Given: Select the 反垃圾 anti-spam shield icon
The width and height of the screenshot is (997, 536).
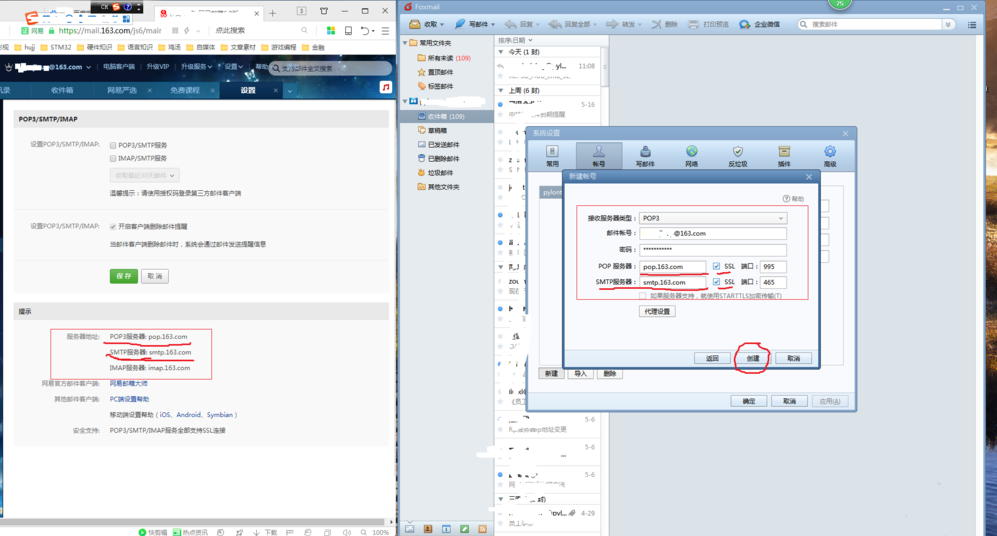Looking at the screenshot, I should point(737,153).
